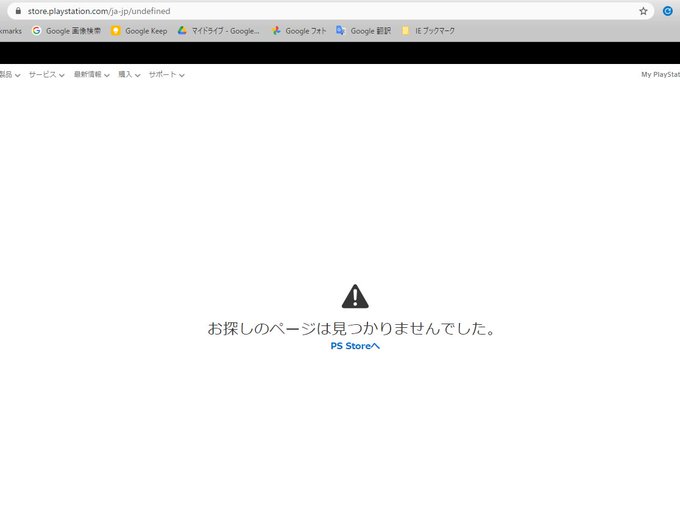
Task: Open the Google Keep bookmark
Action: click(139, 31)
